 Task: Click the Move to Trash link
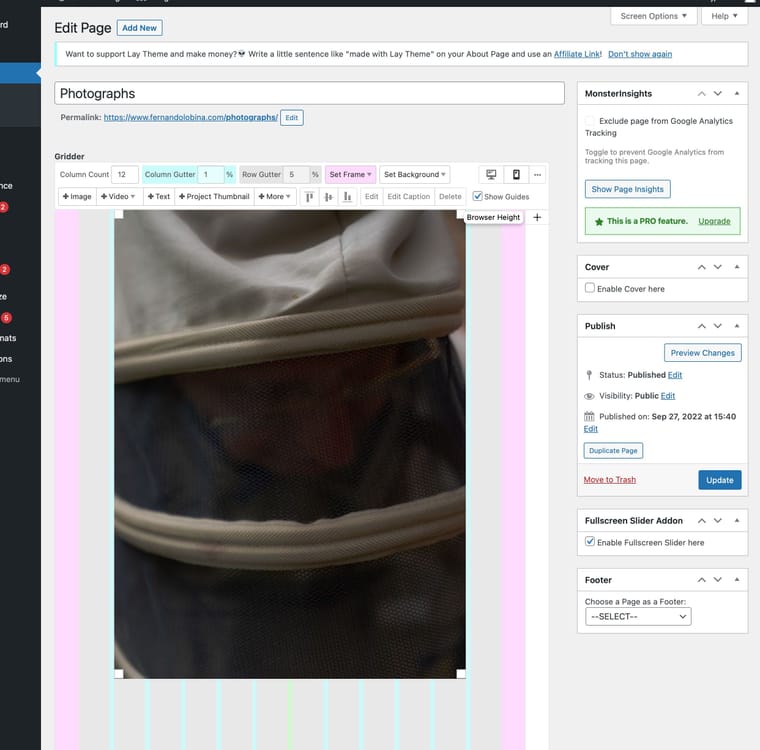click(610, 480)
